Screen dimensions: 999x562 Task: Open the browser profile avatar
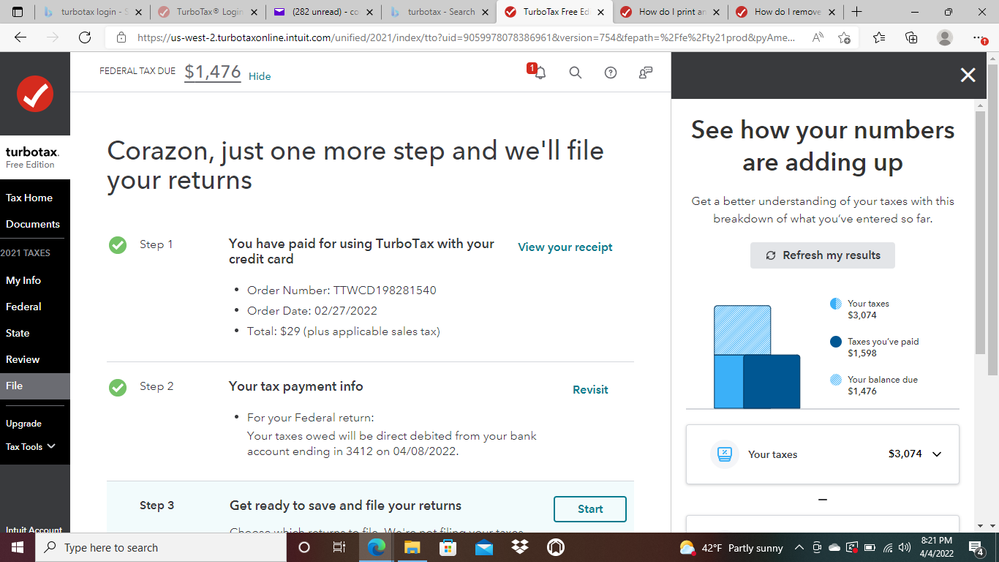click(945, 38)
